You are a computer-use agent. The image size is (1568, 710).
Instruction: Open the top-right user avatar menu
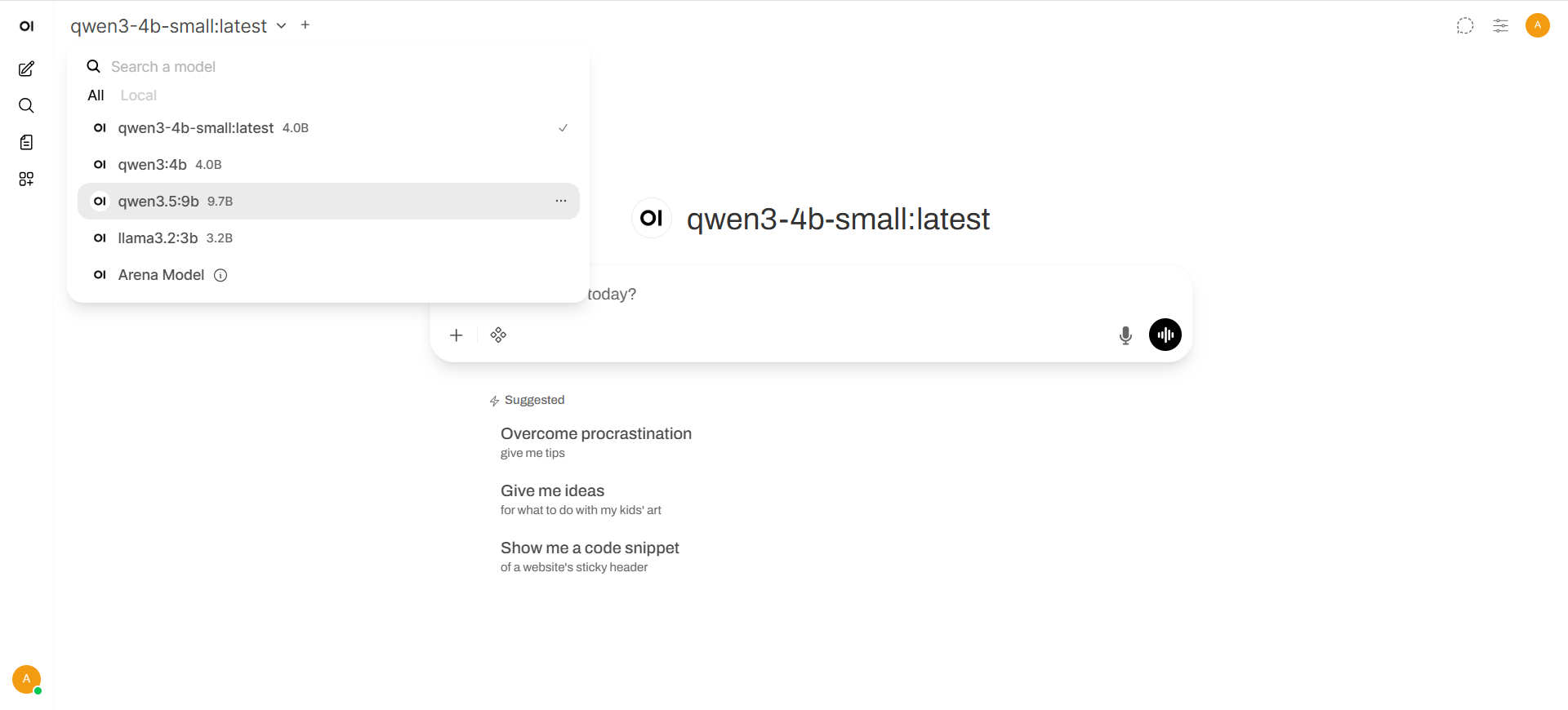1537,25
